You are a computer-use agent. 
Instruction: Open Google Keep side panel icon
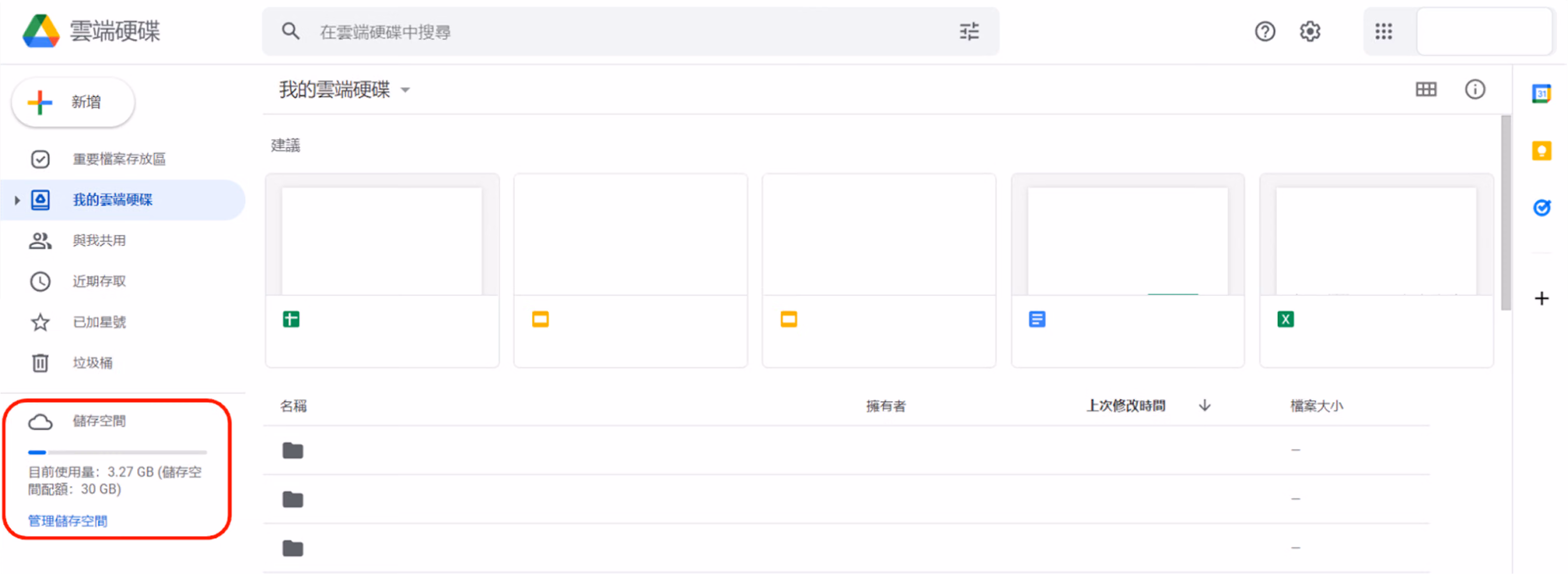(x=1541, y=150)
